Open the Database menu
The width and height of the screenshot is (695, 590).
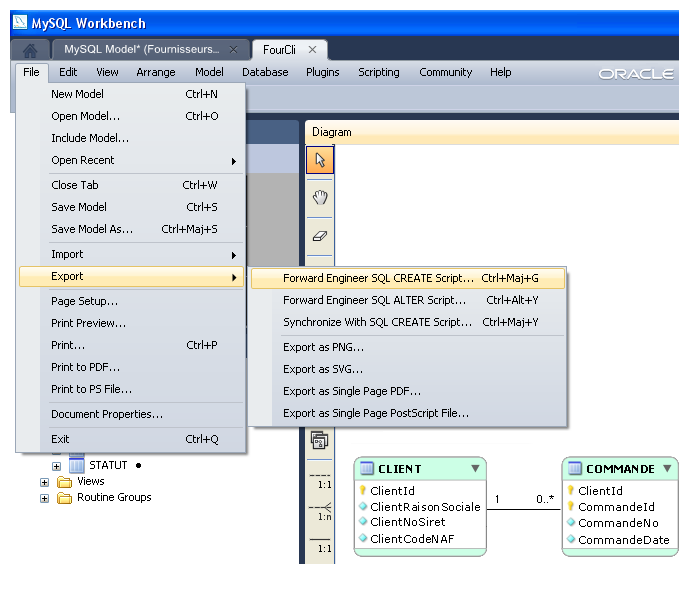(x=265, y=72)
